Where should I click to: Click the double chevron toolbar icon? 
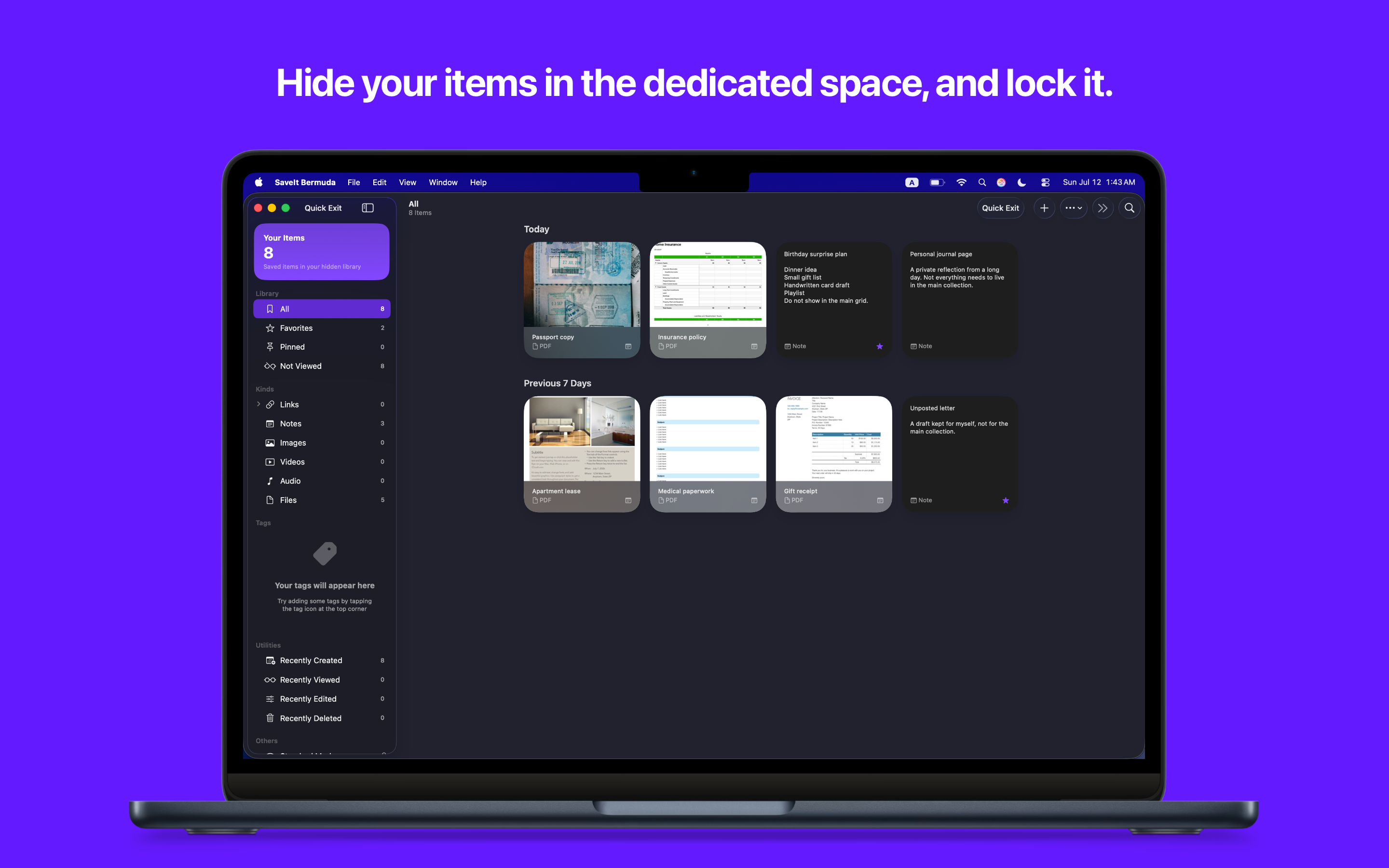(x=1103, y=208)
